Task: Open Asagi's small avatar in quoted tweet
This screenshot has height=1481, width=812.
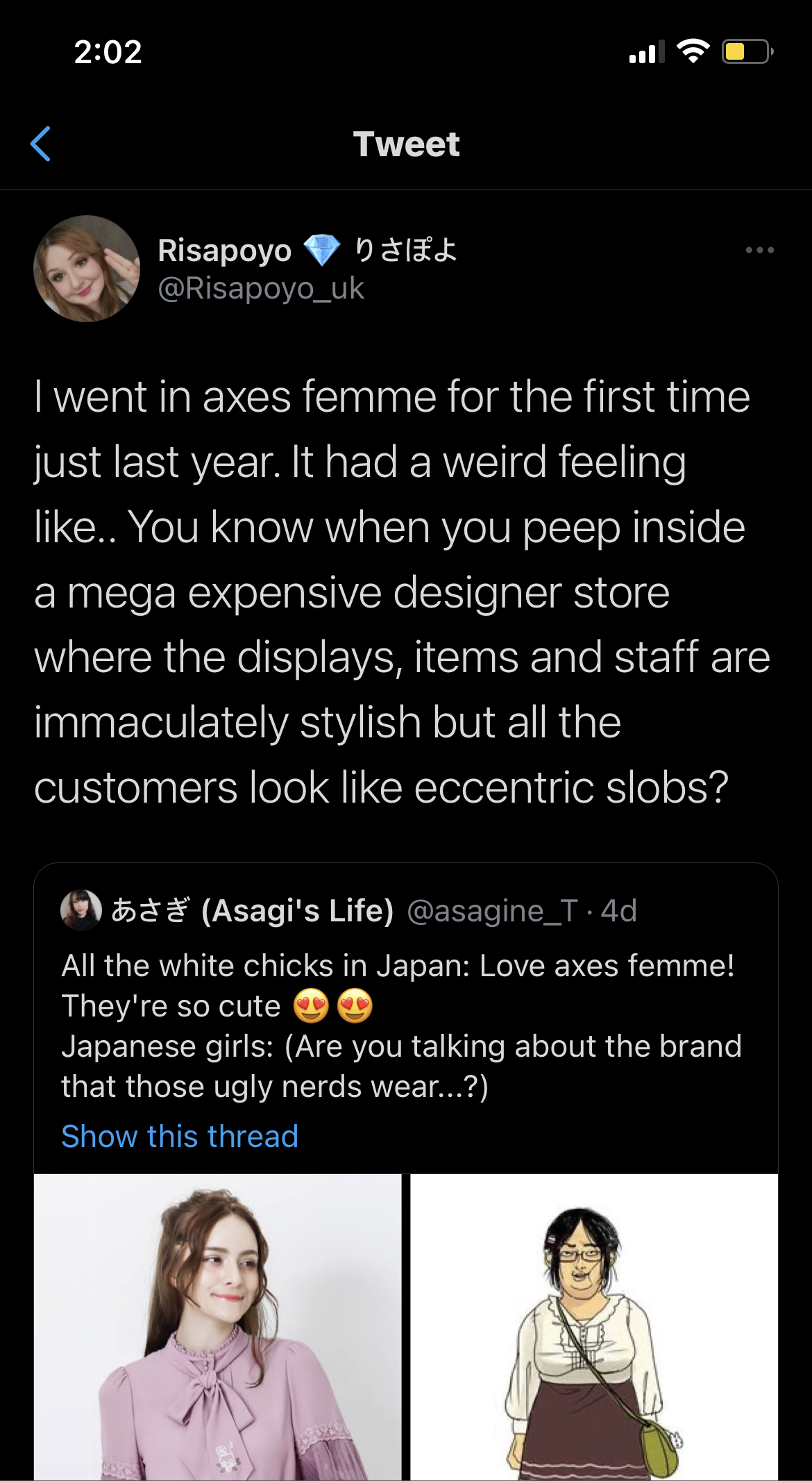Action: point(81,910)
